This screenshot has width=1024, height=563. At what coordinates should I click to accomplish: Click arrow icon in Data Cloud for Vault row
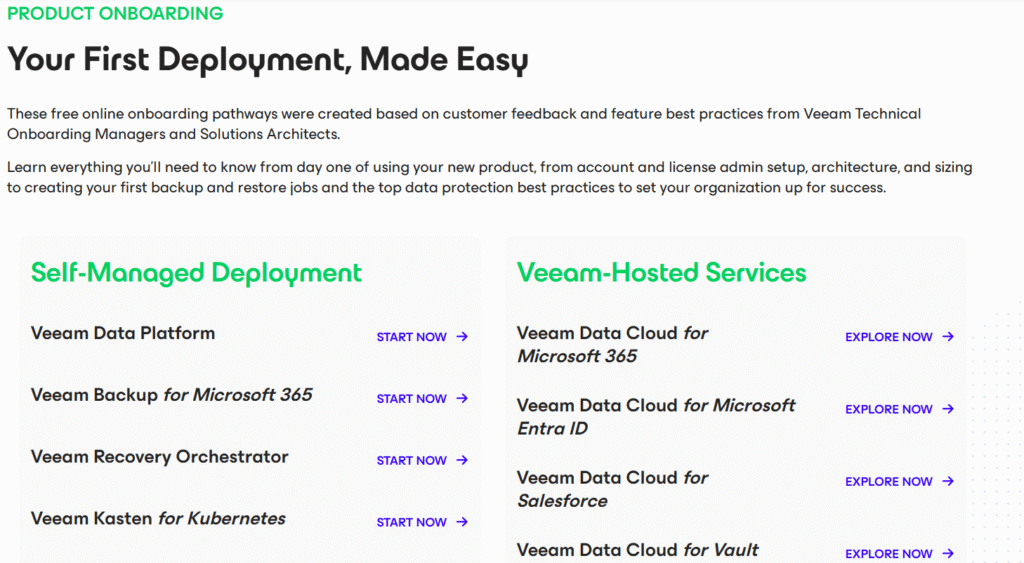click(948, 554)
